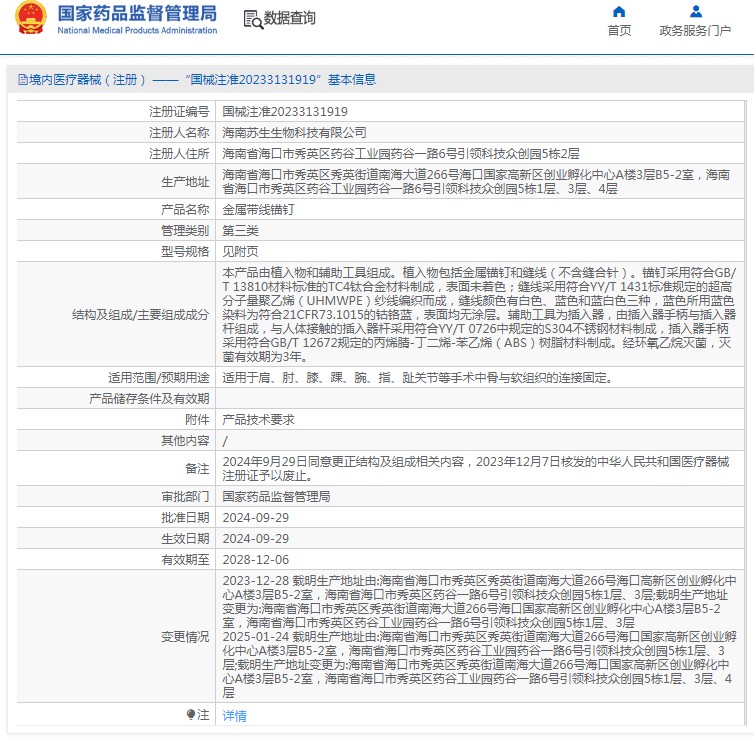Click the 注册证编号 label

click(x=179, y=112)
